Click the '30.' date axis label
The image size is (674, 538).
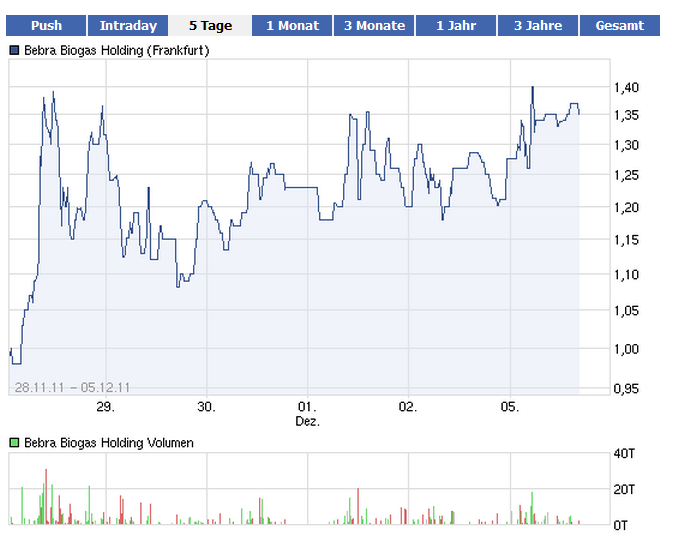[x=206, y=407]
